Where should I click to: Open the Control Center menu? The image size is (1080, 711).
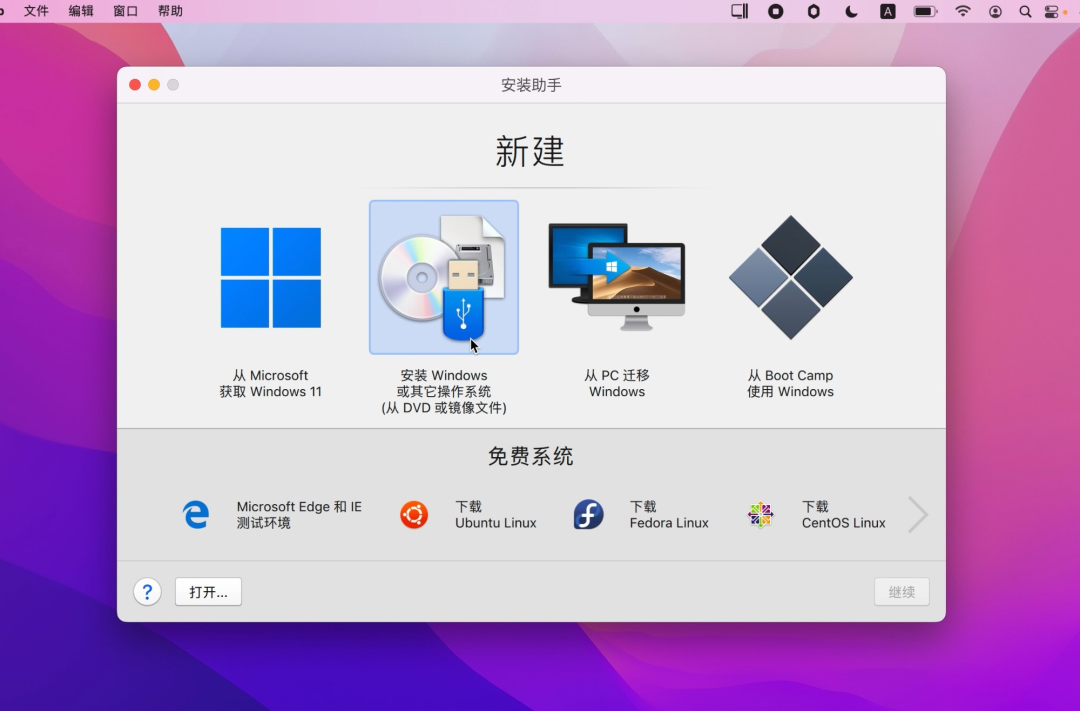(x=1052, y=11)
